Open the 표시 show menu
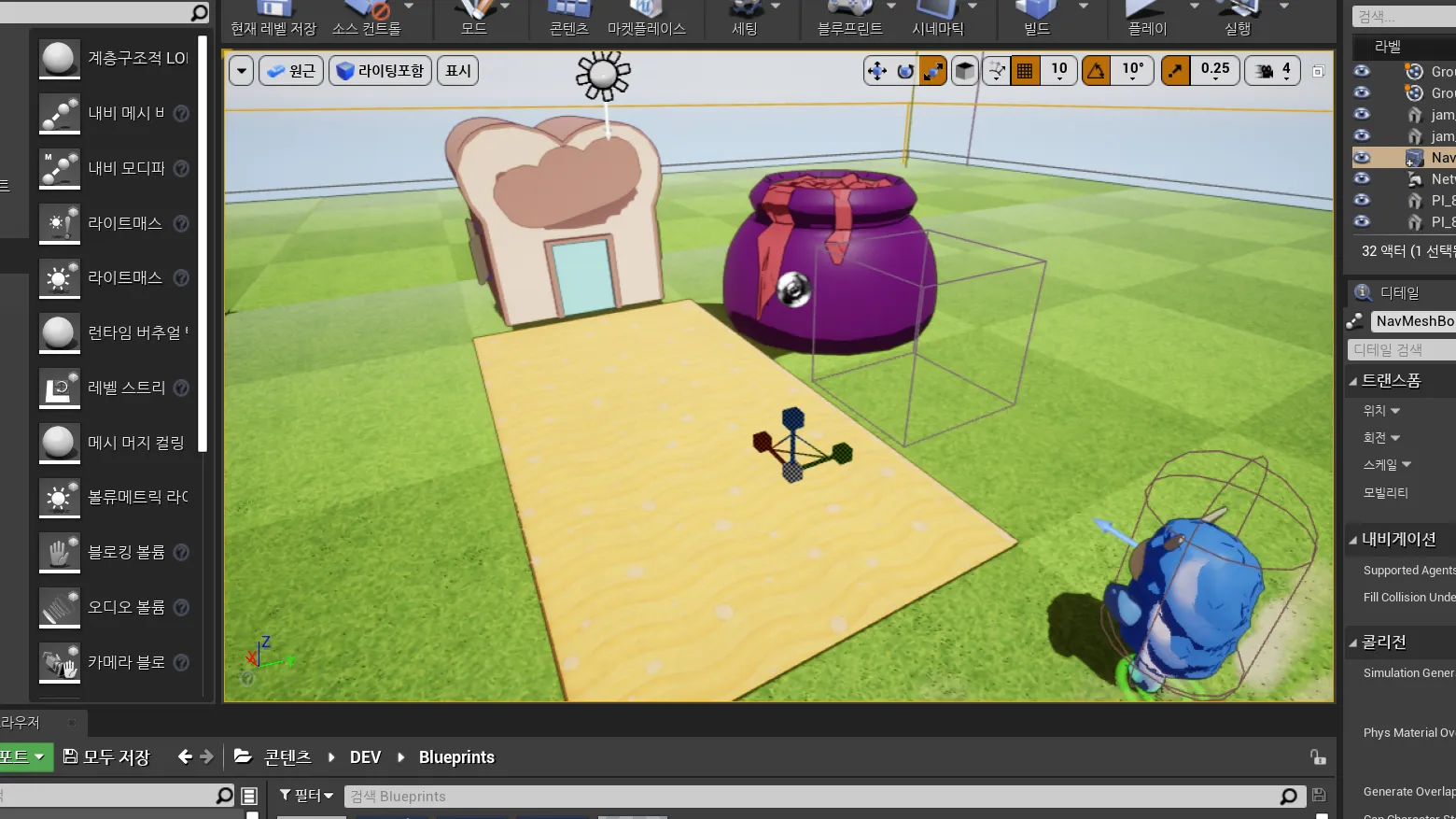The width and height of the screenshot is (1456, 819). click(x=458, y=71)
